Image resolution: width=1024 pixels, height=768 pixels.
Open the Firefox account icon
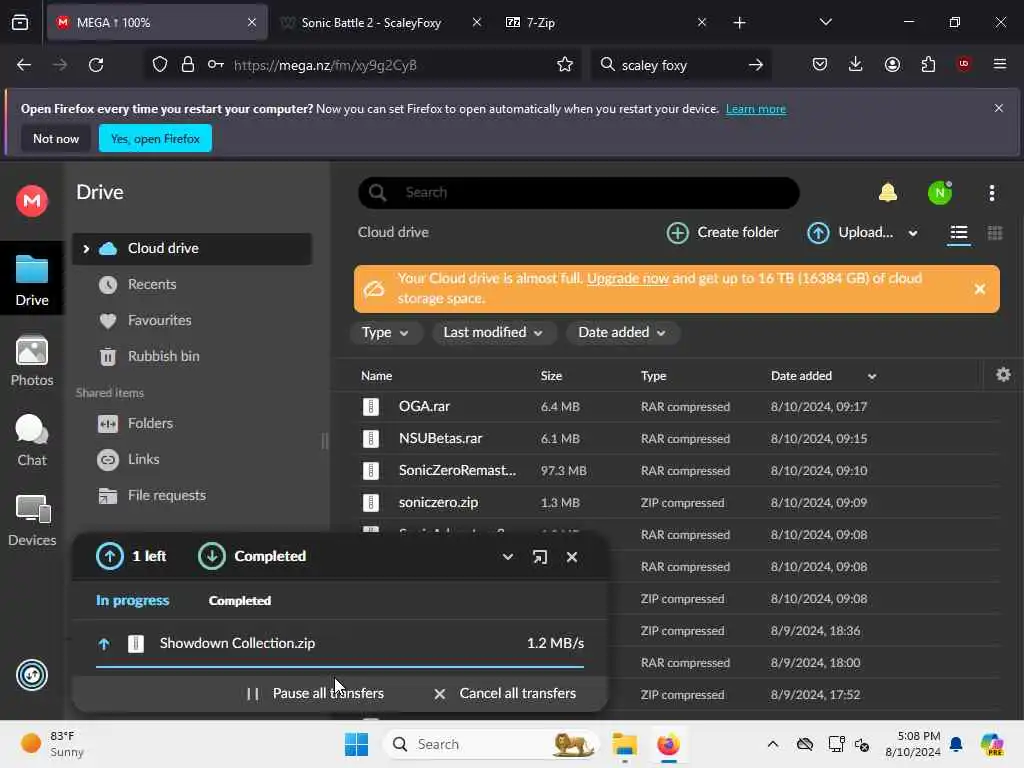(892, 64)
